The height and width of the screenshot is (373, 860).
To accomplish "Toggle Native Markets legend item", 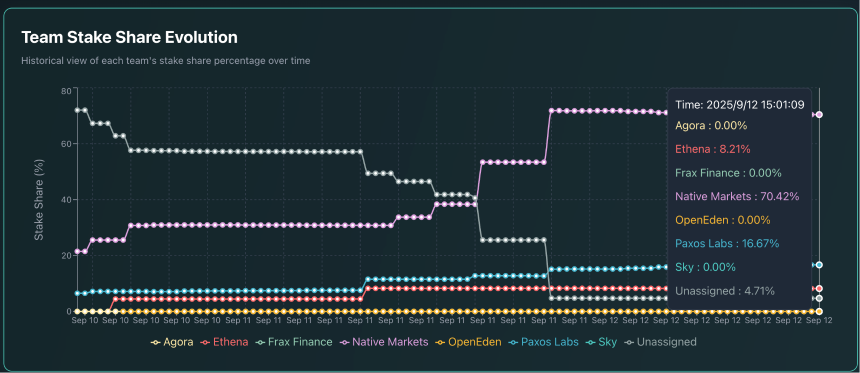I will [x=384, y=342].
